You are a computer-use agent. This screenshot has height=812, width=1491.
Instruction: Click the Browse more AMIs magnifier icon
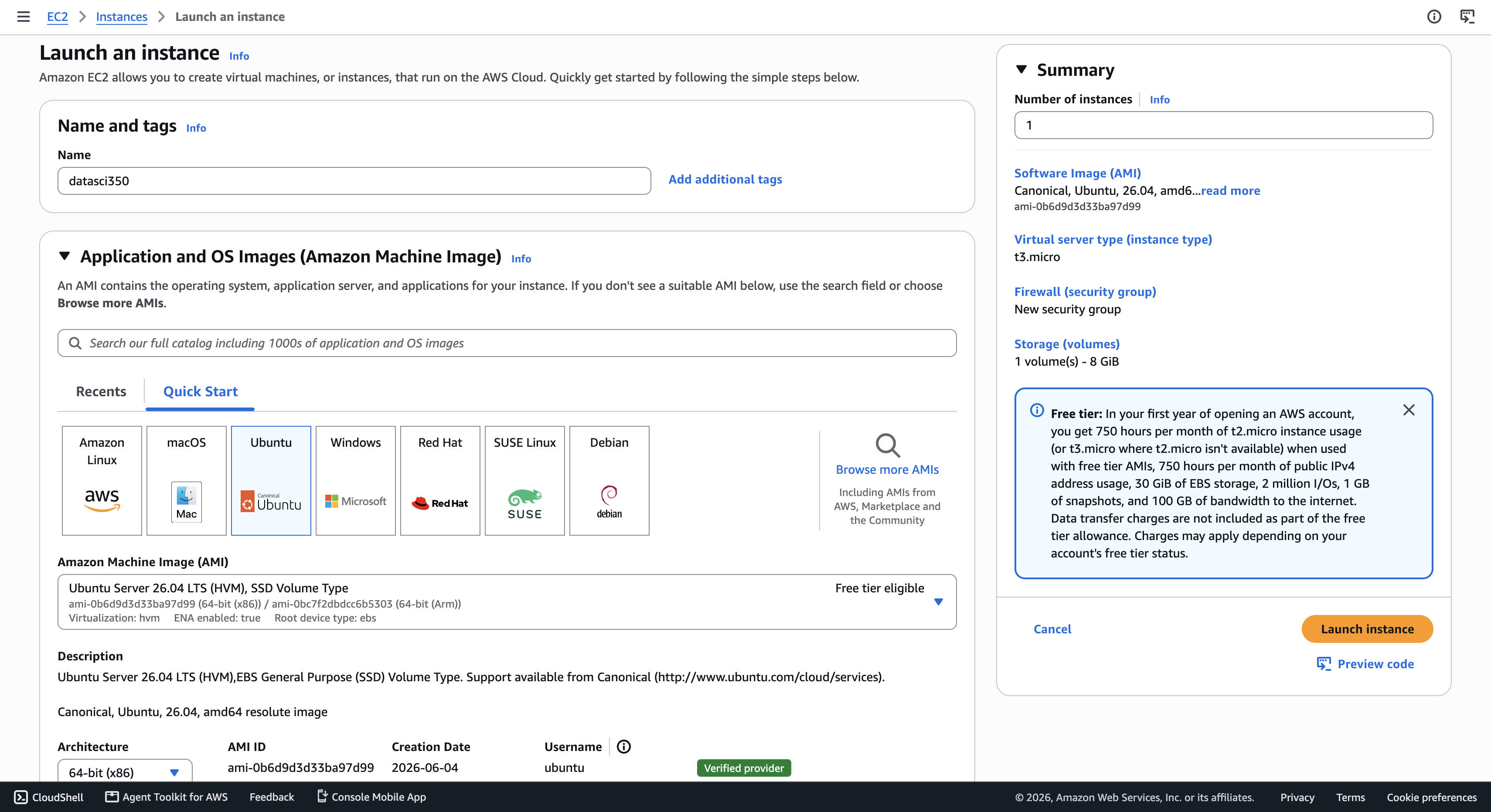pyautogui.click(x=887, y=445)
